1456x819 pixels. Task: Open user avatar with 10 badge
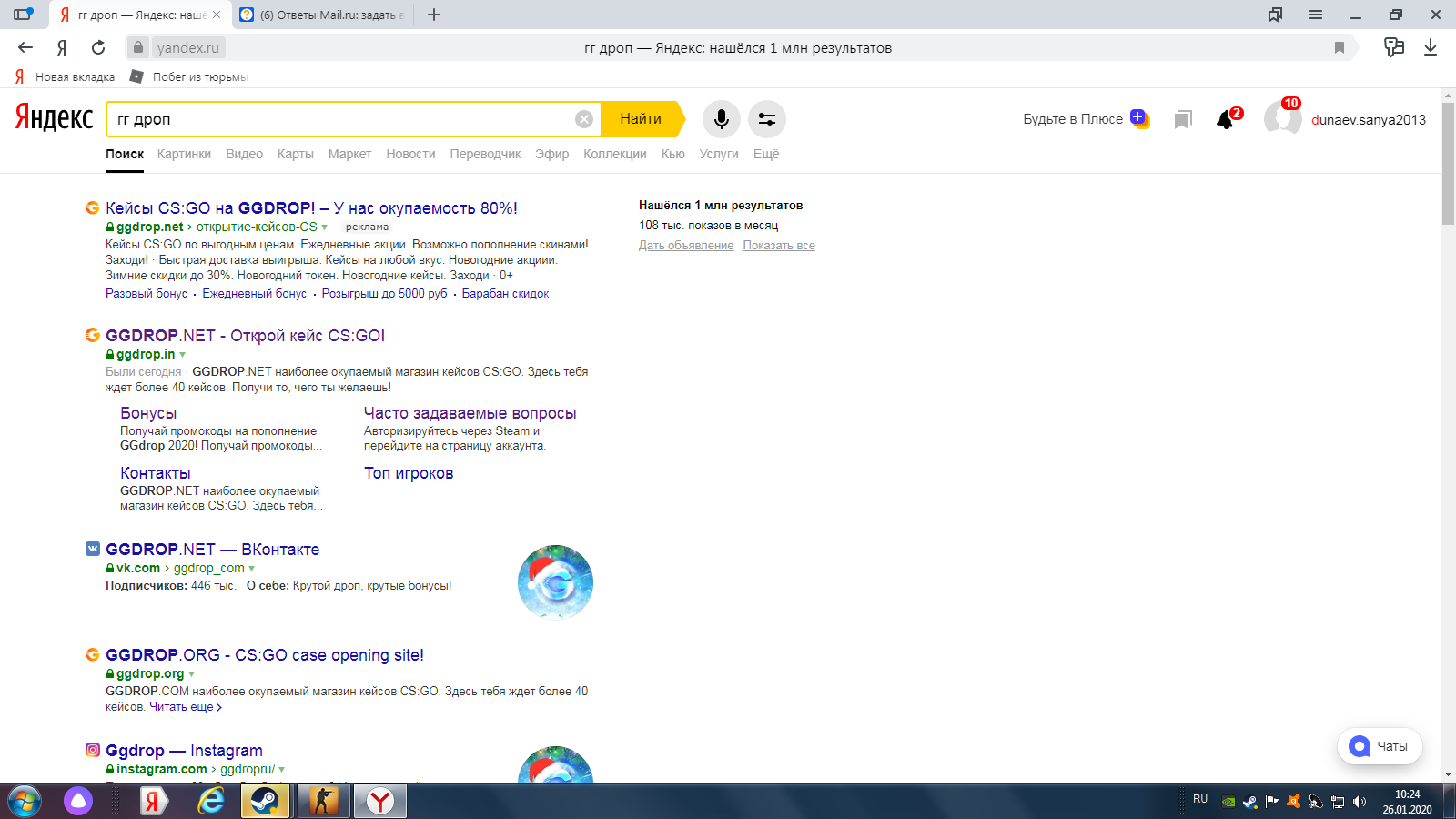pos(1282,118)
